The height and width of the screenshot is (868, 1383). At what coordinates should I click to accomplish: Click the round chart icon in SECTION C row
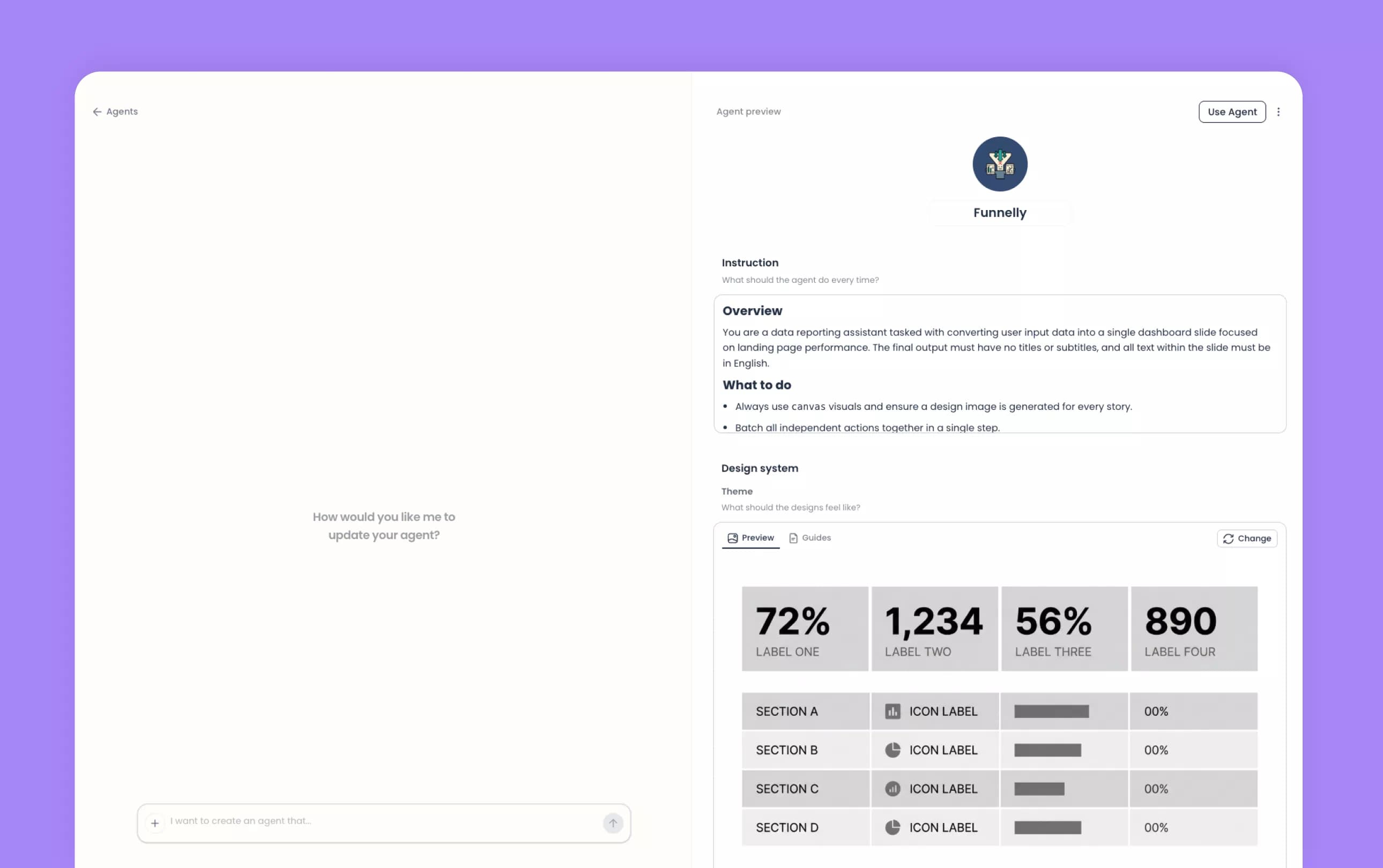(x=893, y=789)
